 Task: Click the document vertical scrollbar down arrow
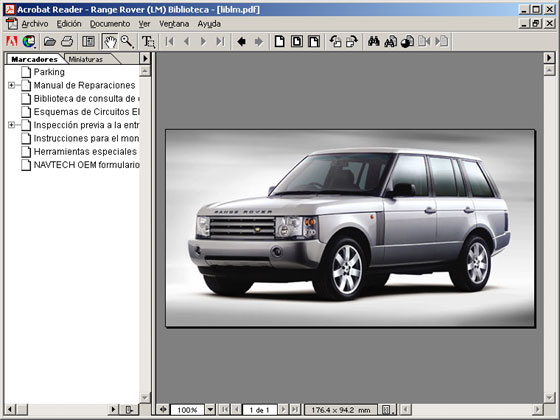549,397
